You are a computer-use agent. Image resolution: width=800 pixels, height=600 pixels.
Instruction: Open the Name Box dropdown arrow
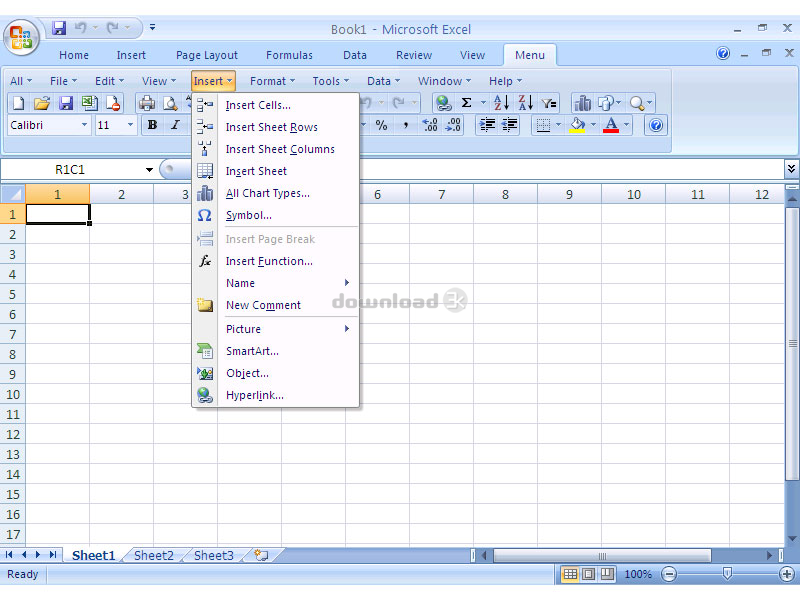pyautogui.click(x=149, y=169)
